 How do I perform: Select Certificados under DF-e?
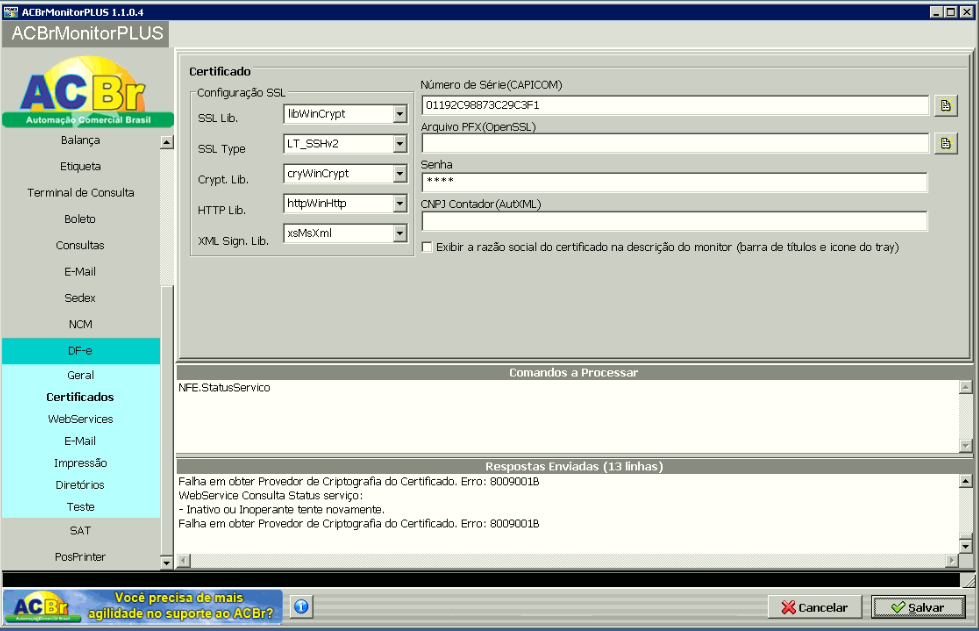pyautogui.click(x=81, y=397)
